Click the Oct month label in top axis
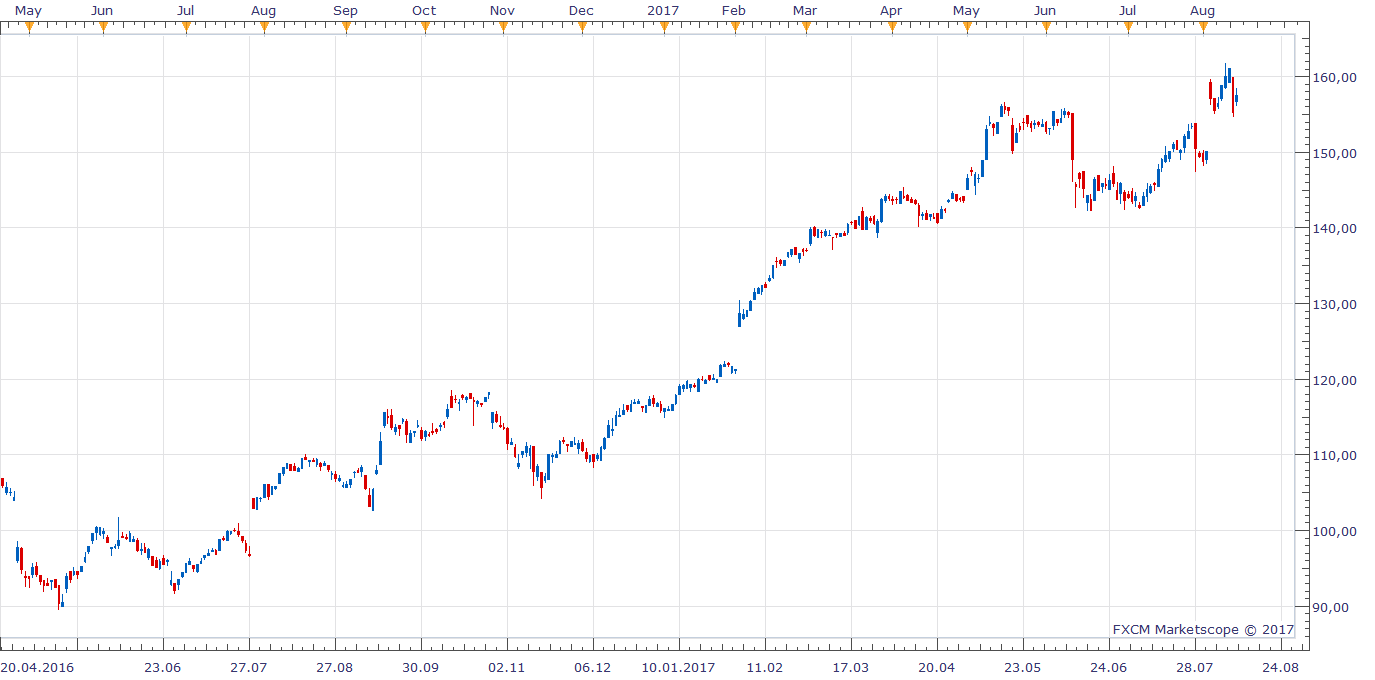The image size is (1375, 680). click(424, 11)
